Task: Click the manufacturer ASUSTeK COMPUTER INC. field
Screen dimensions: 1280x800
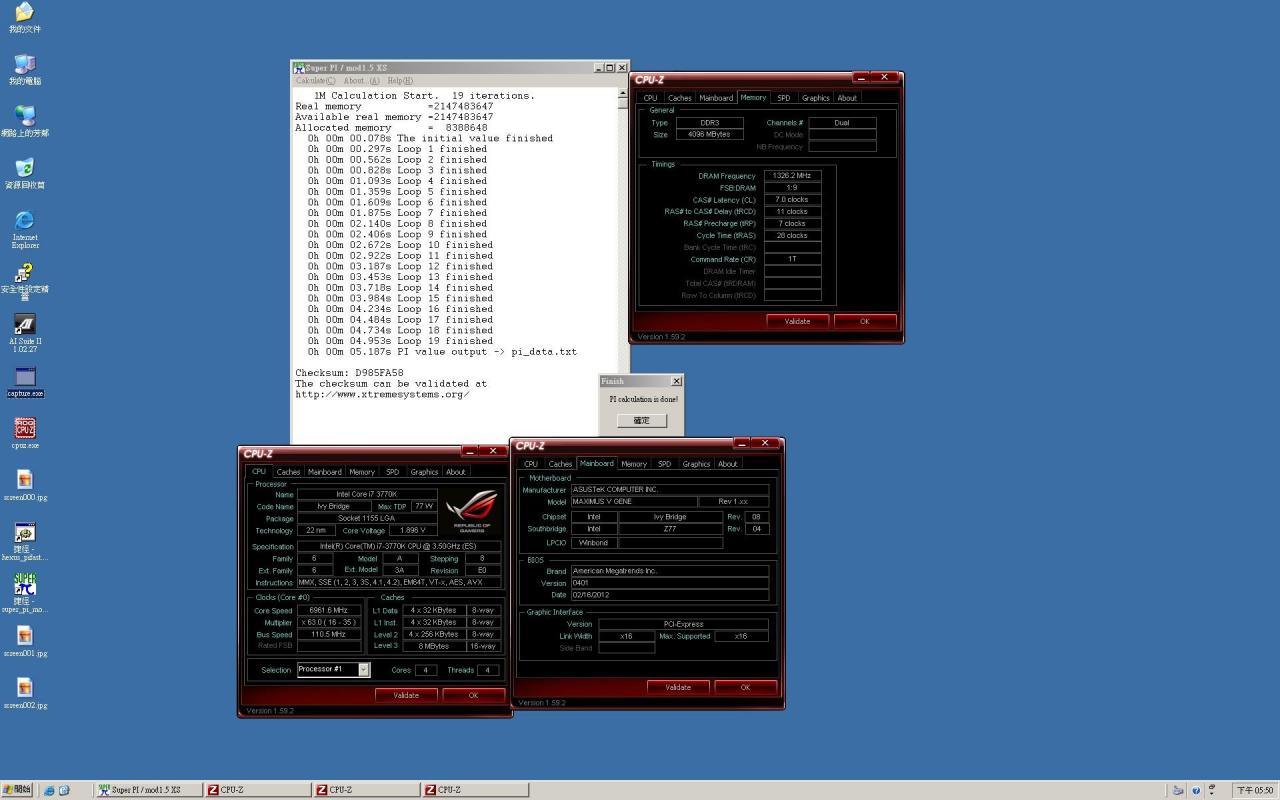Action: tap(669, 490)
